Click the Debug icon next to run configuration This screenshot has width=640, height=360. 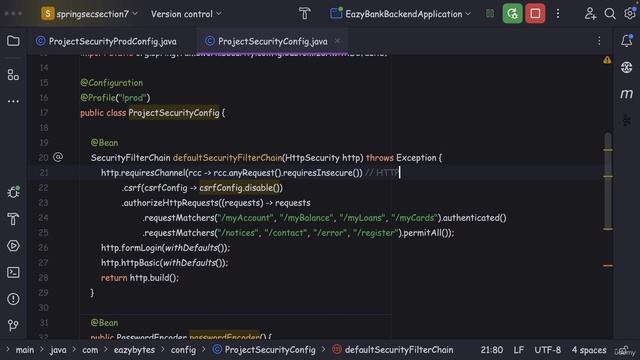click(490, 14)
